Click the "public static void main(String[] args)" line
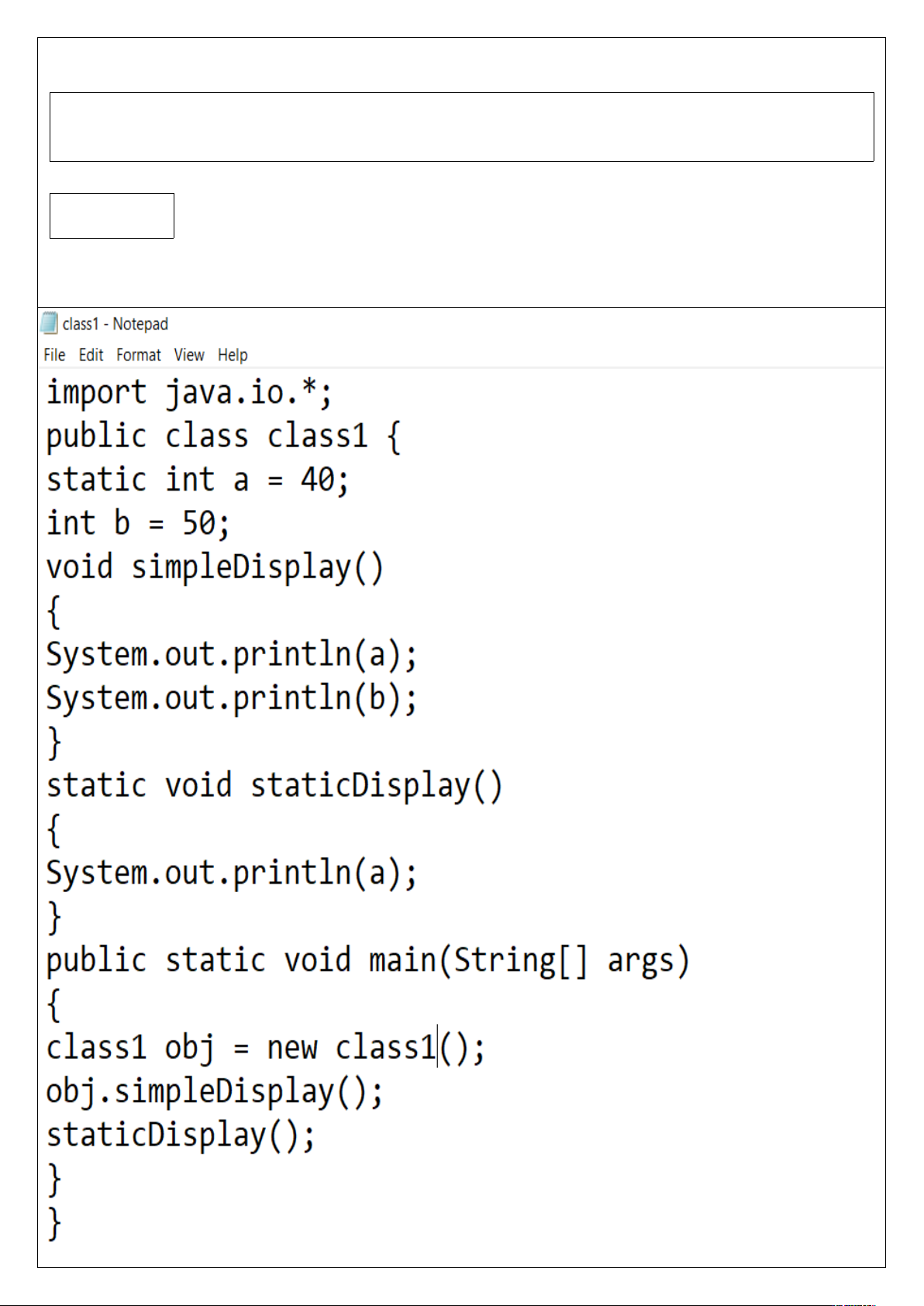 [x=367, y=960]
